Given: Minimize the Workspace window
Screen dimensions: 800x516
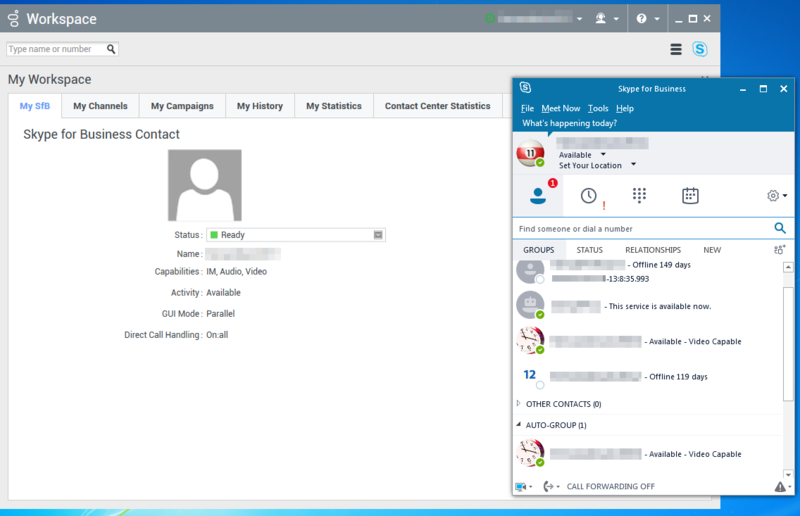Looking at the screenshot, I should point(678,19).
